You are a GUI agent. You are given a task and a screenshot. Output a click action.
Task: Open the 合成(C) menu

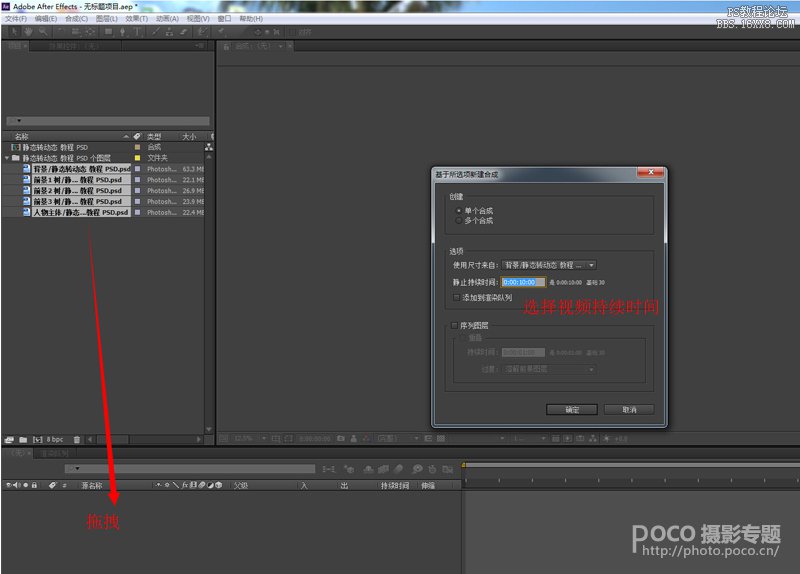(77, 19)
